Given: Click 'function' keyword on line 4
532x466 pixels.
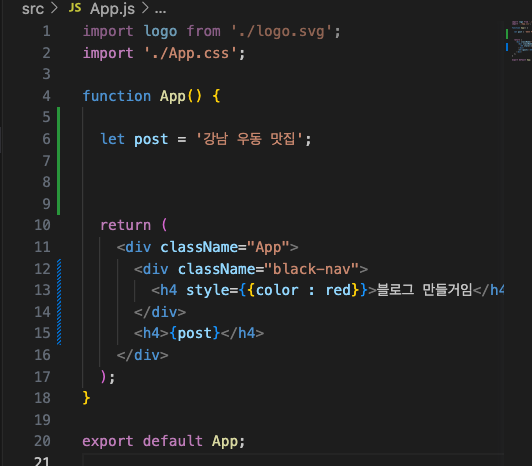Looking at the screenshot, I should coord(117,96).
